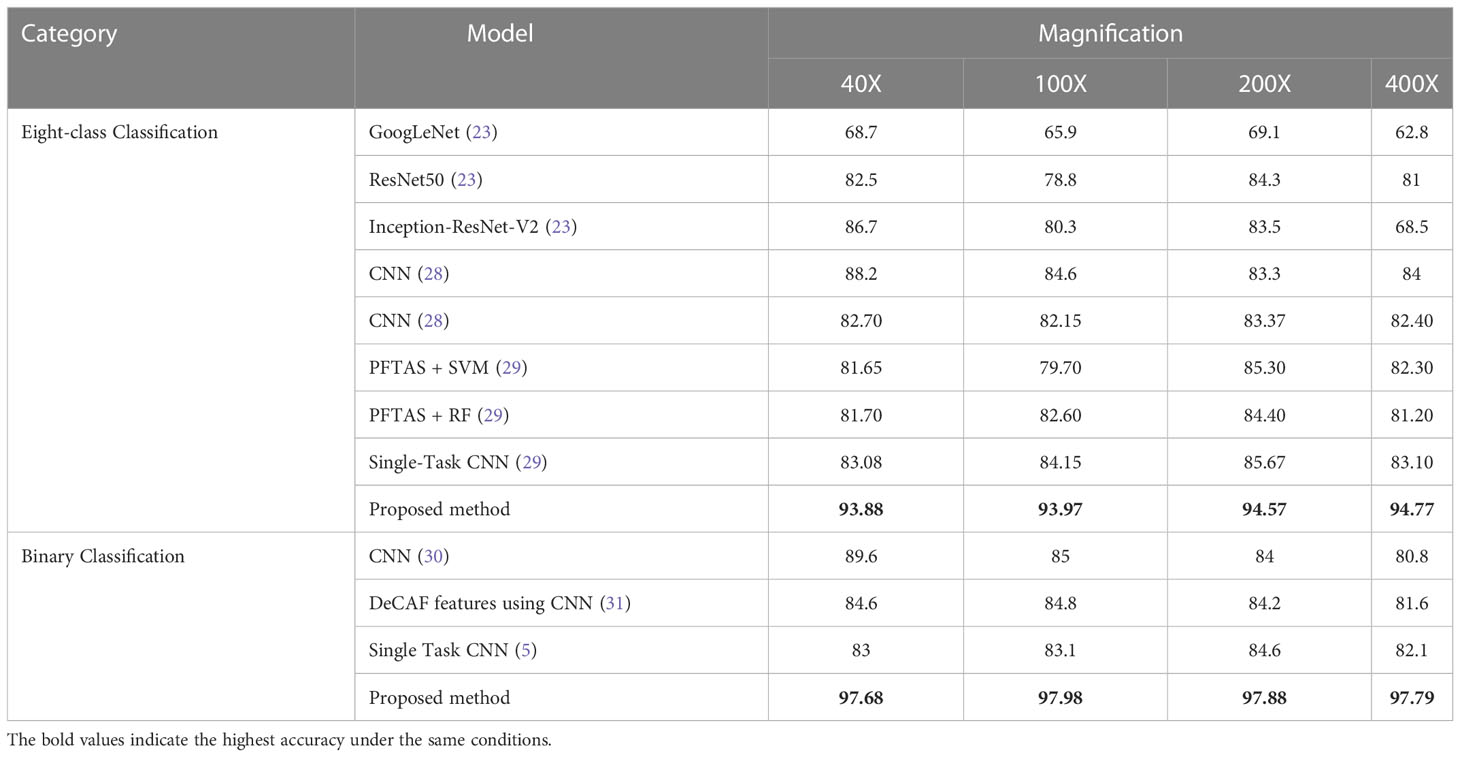This screenshot has height=757, width=1460.
Task: Select the Binary Classification cell
Action: (103, 556)
